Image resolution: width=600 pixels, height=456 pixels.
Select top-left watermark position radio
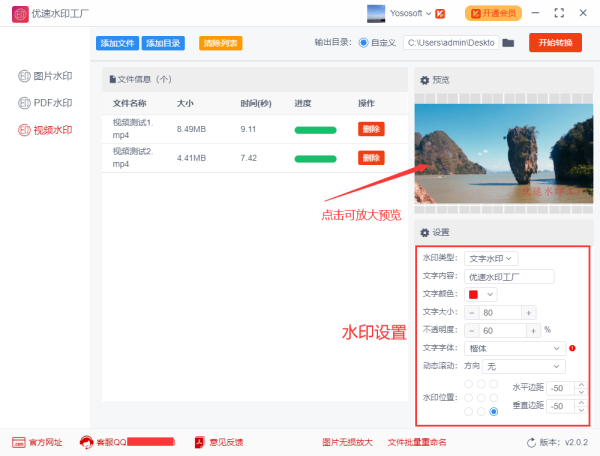(x=468, y=384)
